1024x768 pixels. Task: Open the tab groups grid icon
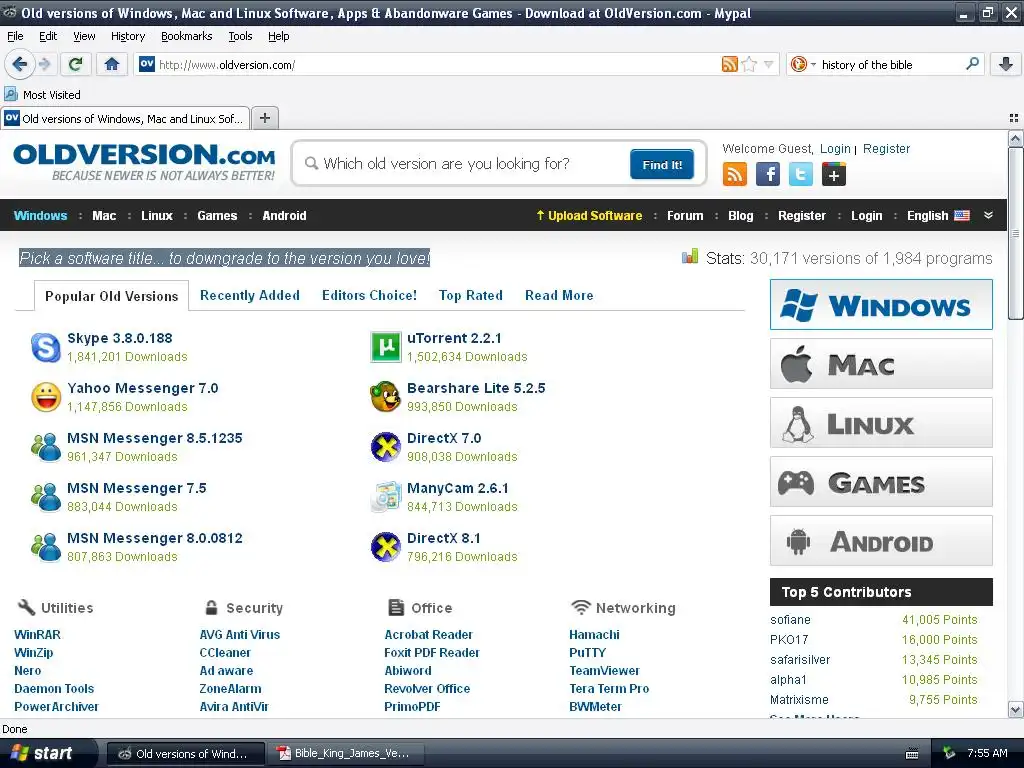coord(1014,118)
